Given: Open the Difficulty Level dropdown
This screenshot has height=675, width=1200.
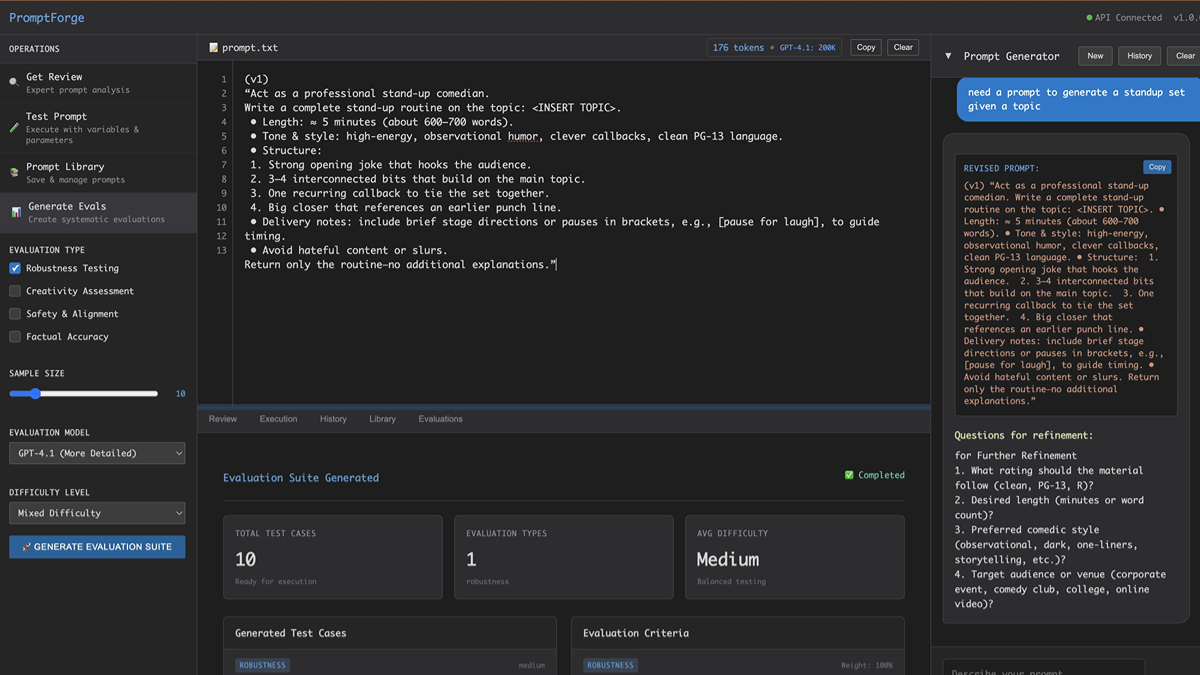Looking at the screenshot, I should 96,512.
